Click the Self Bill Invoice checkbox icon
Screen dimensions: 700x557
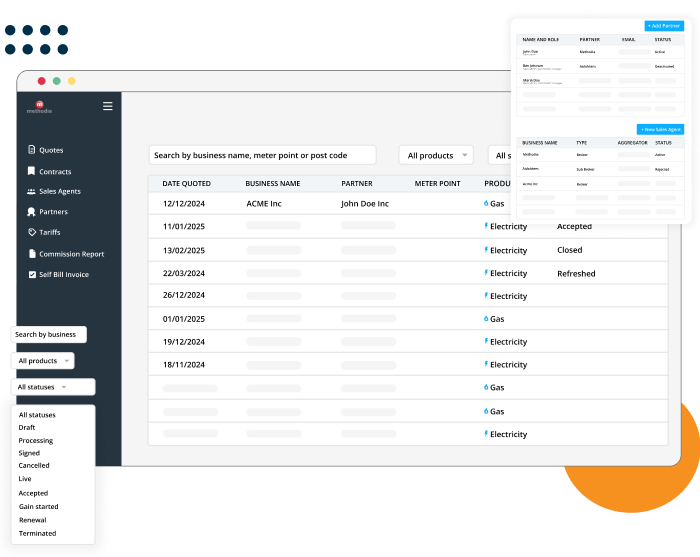click(x=32, y=274)
